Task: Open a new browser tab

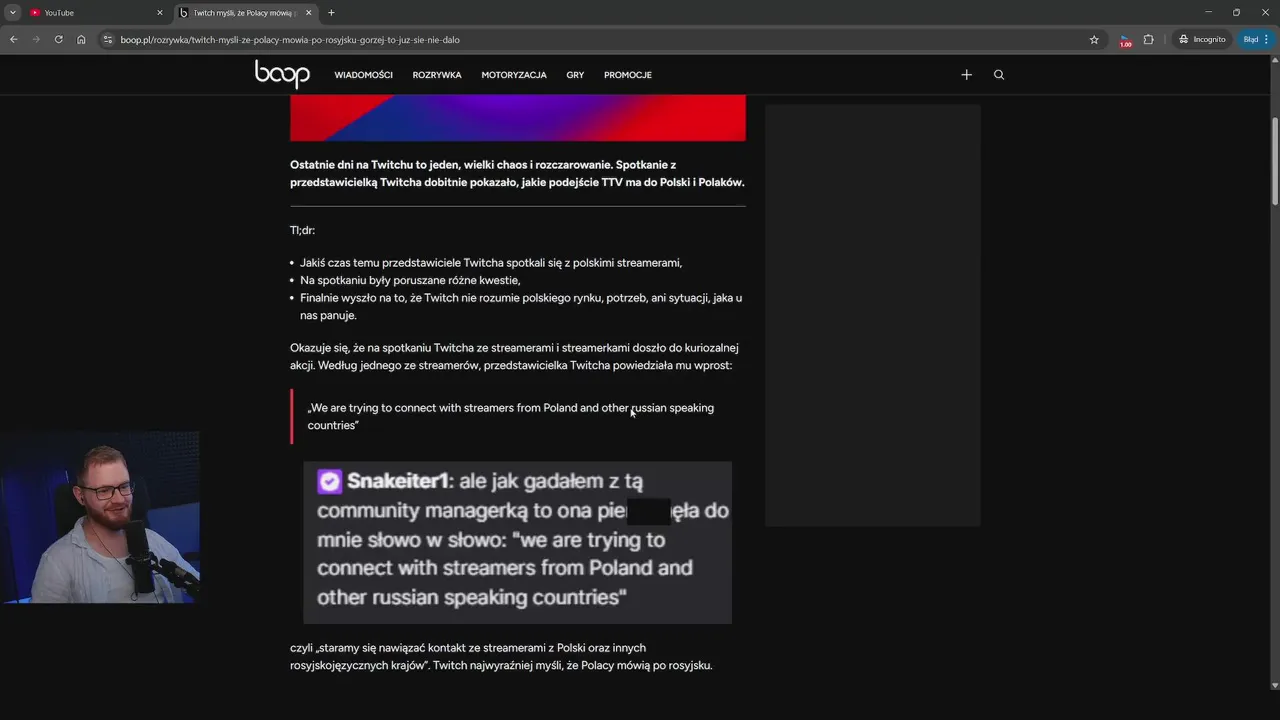Action: click(331, 13)
